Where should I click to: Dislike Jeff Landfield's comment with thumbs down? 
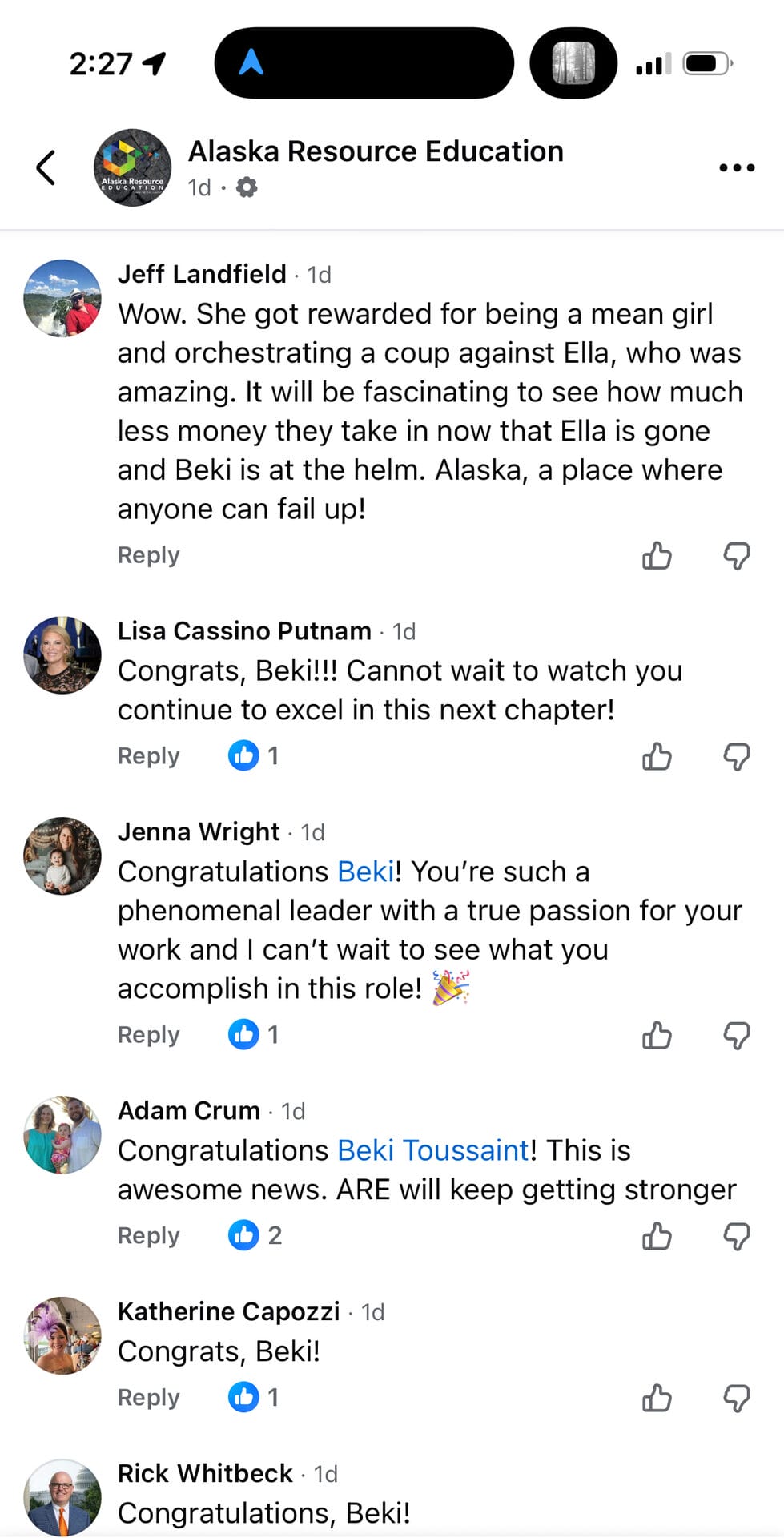point(736,555)
